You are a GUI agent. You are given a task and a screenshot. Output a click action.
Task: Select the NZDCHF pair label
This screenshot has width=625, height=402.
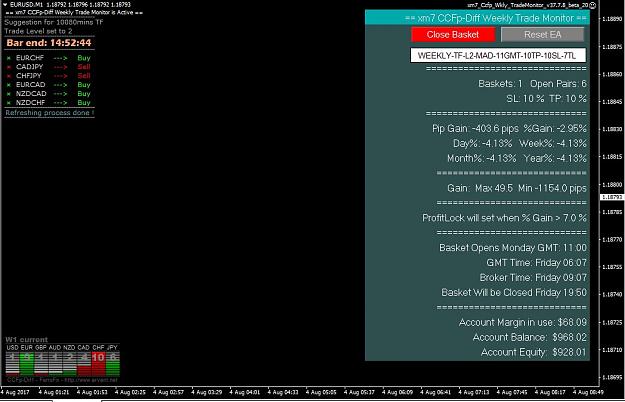coord(31,102)
